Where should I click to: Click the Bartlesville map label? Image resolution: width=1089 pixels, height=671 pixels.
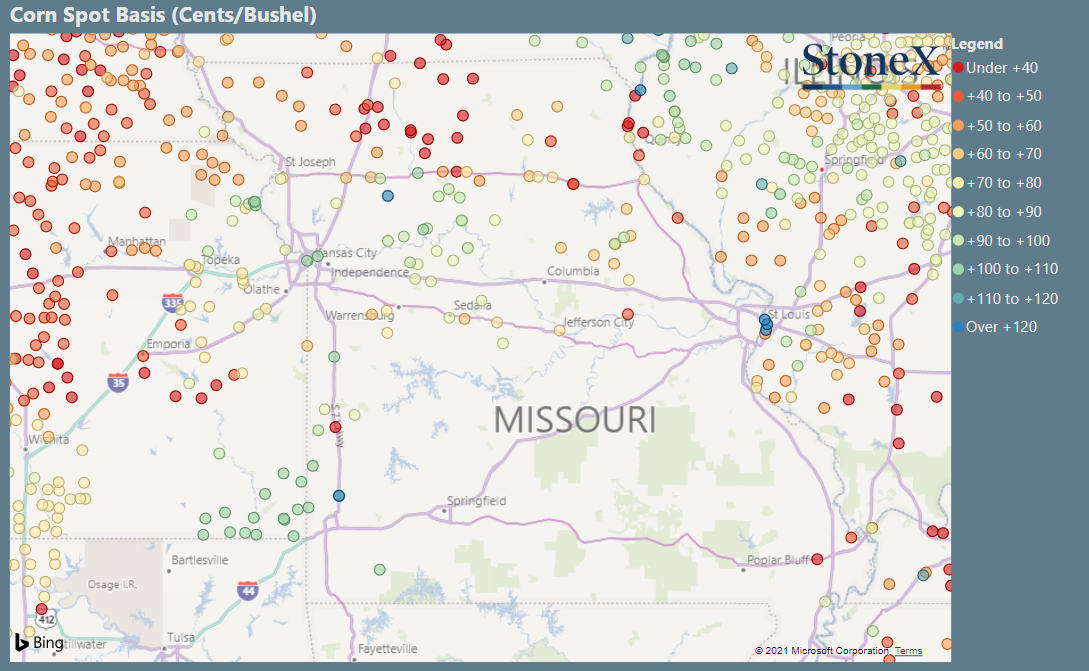(x=200, y=560)
